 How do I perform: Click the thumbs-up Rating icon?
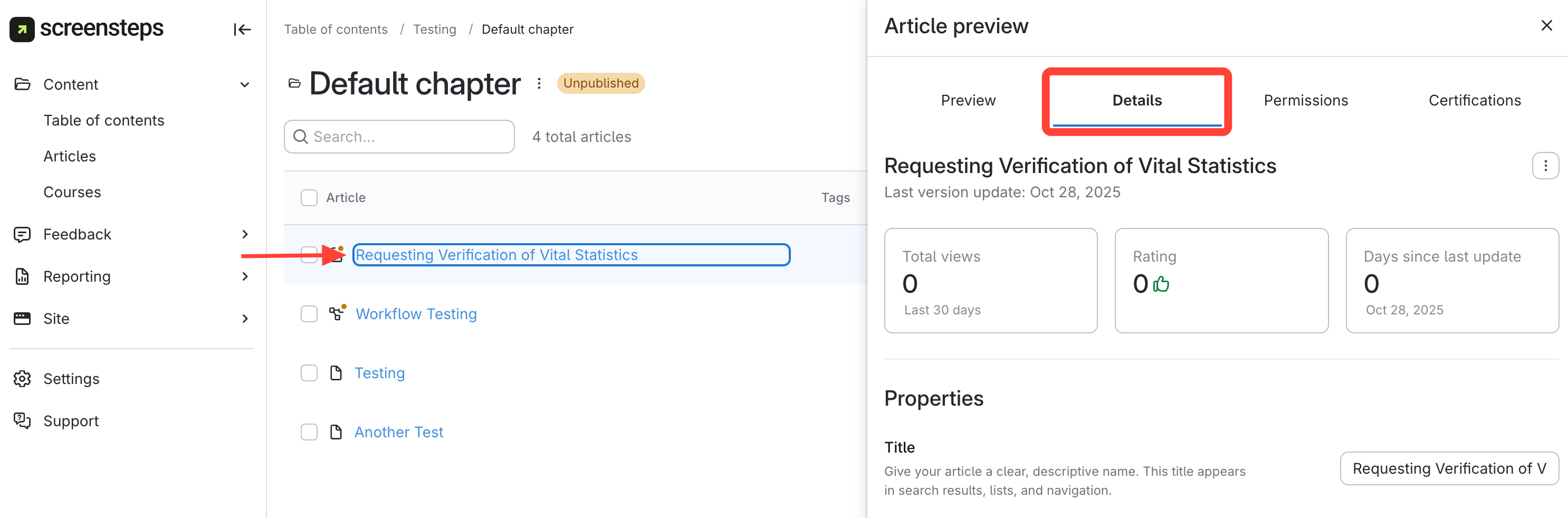click(x=1161, y=284)
